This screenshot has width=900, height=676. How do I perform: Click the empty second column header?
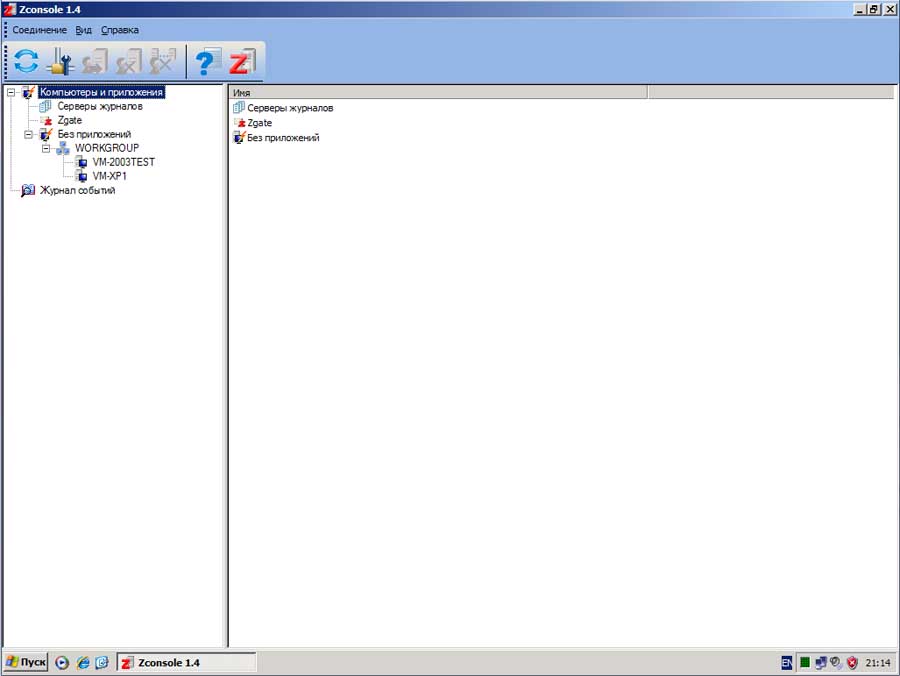point(771,92)
